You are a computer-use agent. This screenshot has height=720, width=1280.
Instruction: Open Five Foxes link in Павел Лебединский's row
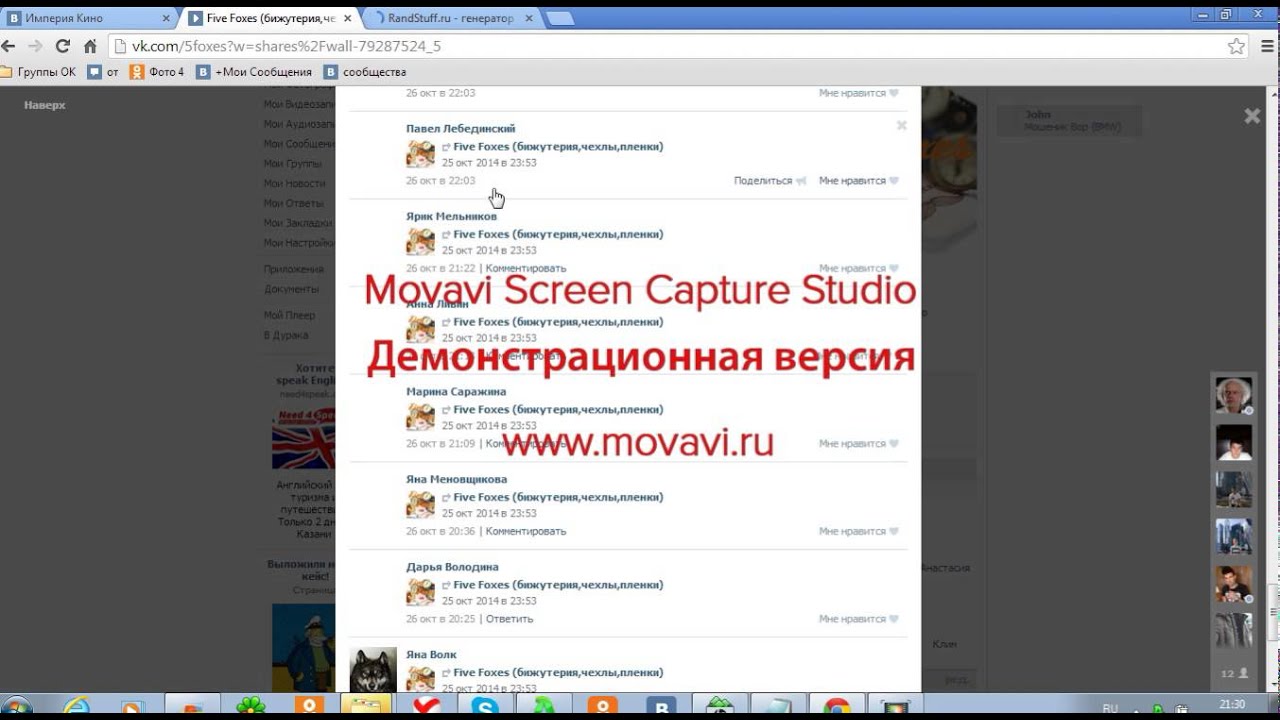tap(558, 147)
